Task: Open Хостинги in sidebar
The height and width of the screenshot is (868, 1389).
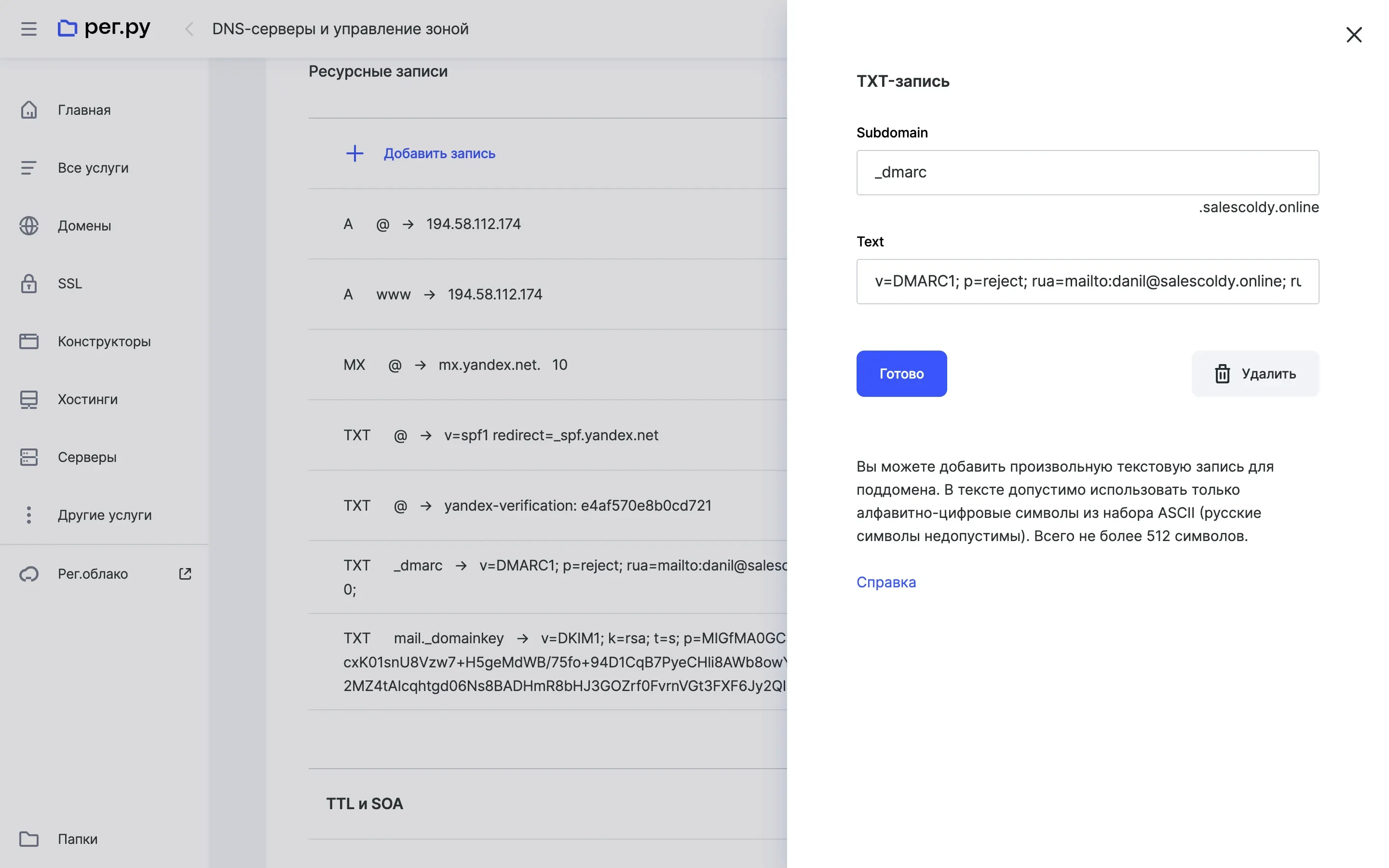Action: [x=87, y=399]
